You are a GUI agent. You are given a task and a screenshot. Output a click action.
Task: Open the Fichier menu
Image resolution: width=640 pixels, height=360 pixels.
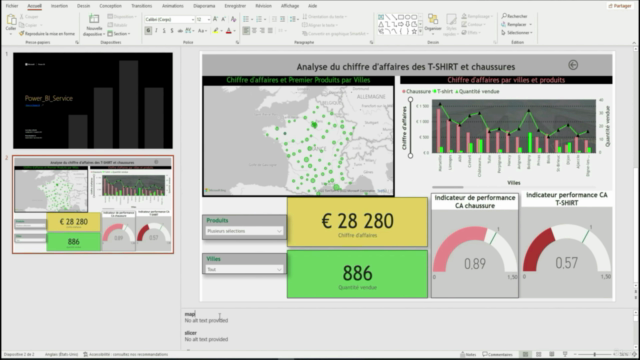[x=12, y=6]
